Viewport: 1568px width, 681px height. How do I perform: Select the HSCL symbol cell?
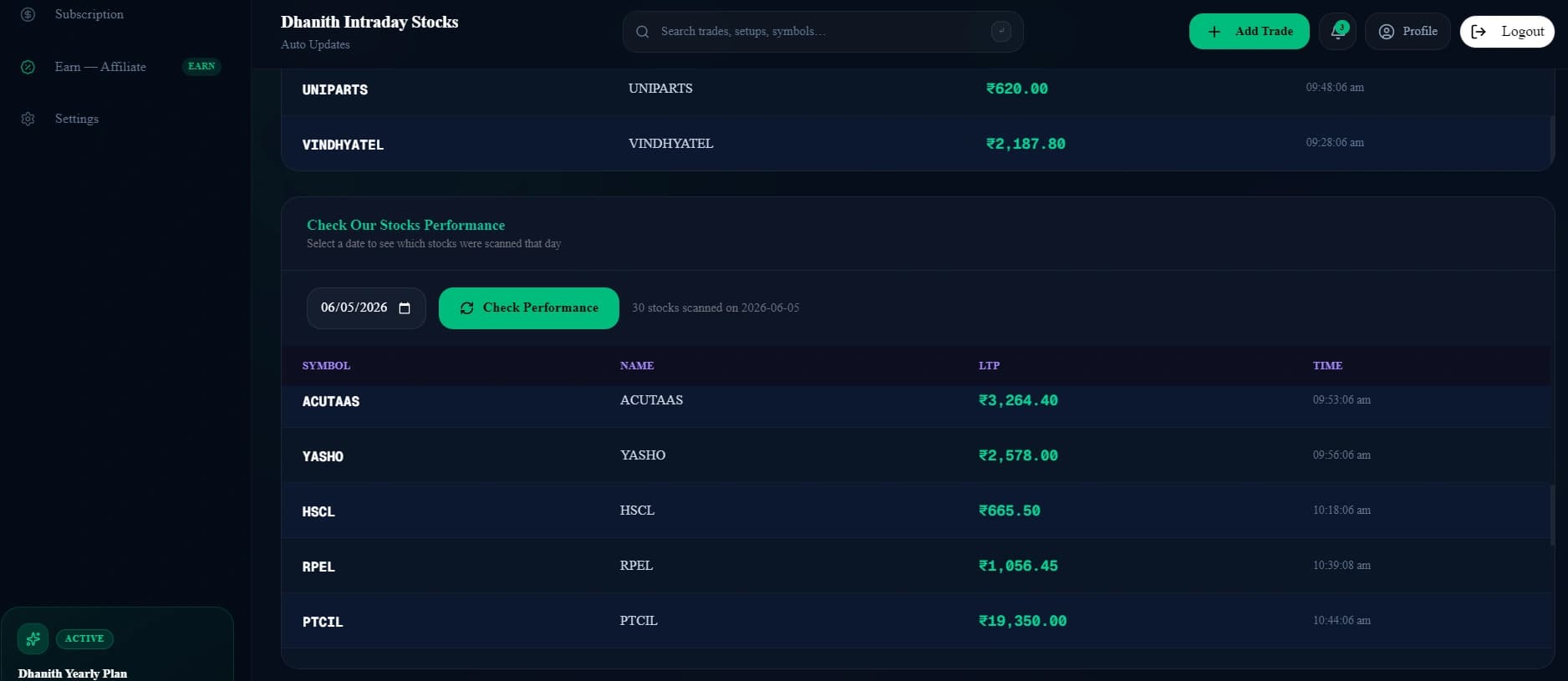(318, 511)
